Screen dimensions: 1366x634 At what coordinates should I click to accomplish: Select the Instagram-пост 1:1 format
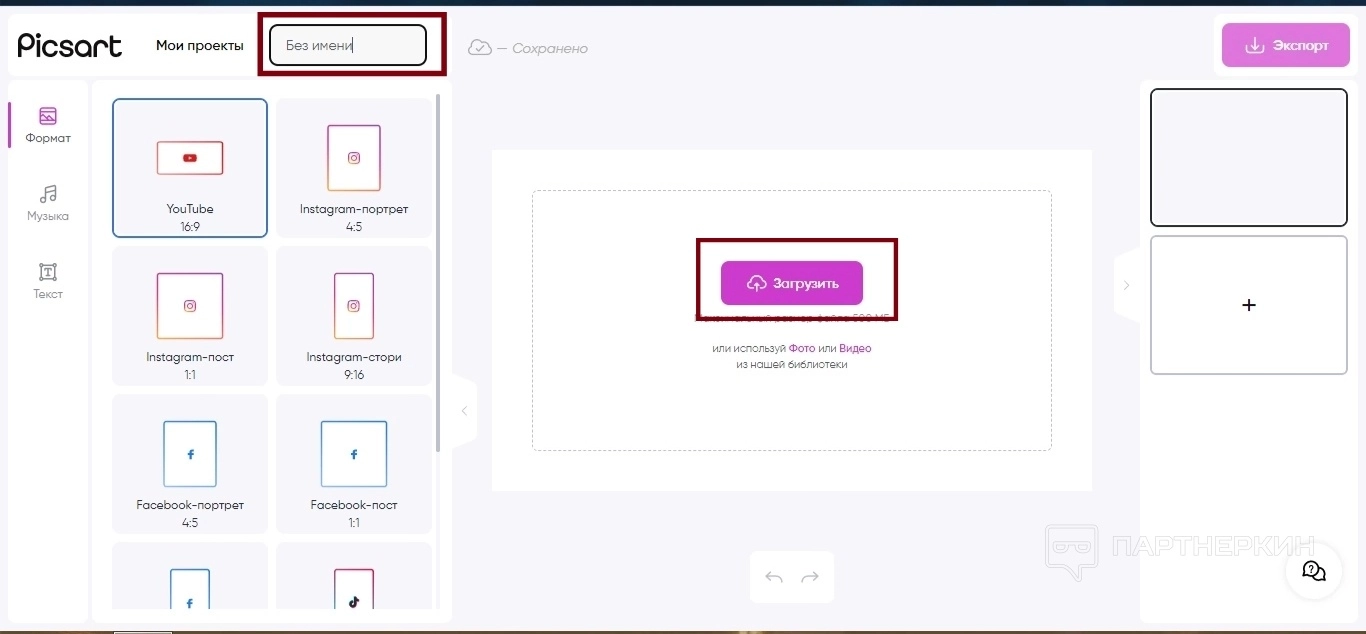point(190,316)
